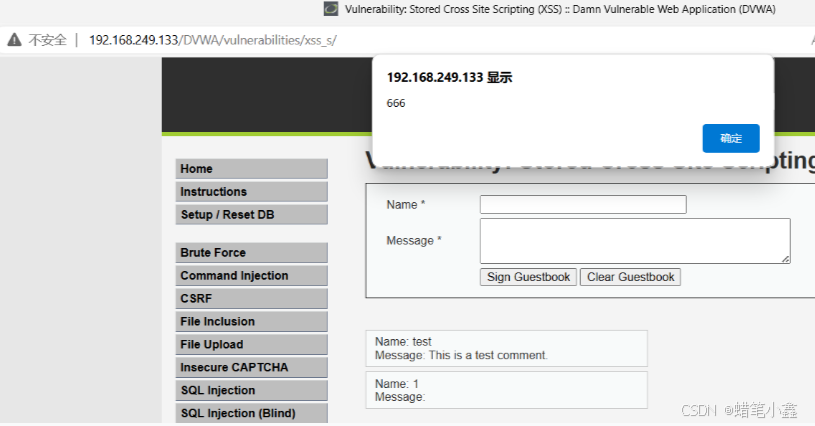Grab the Message textarea resize handle
The height and width of the screenshot is (426, 815).
(x=785, y=259)
